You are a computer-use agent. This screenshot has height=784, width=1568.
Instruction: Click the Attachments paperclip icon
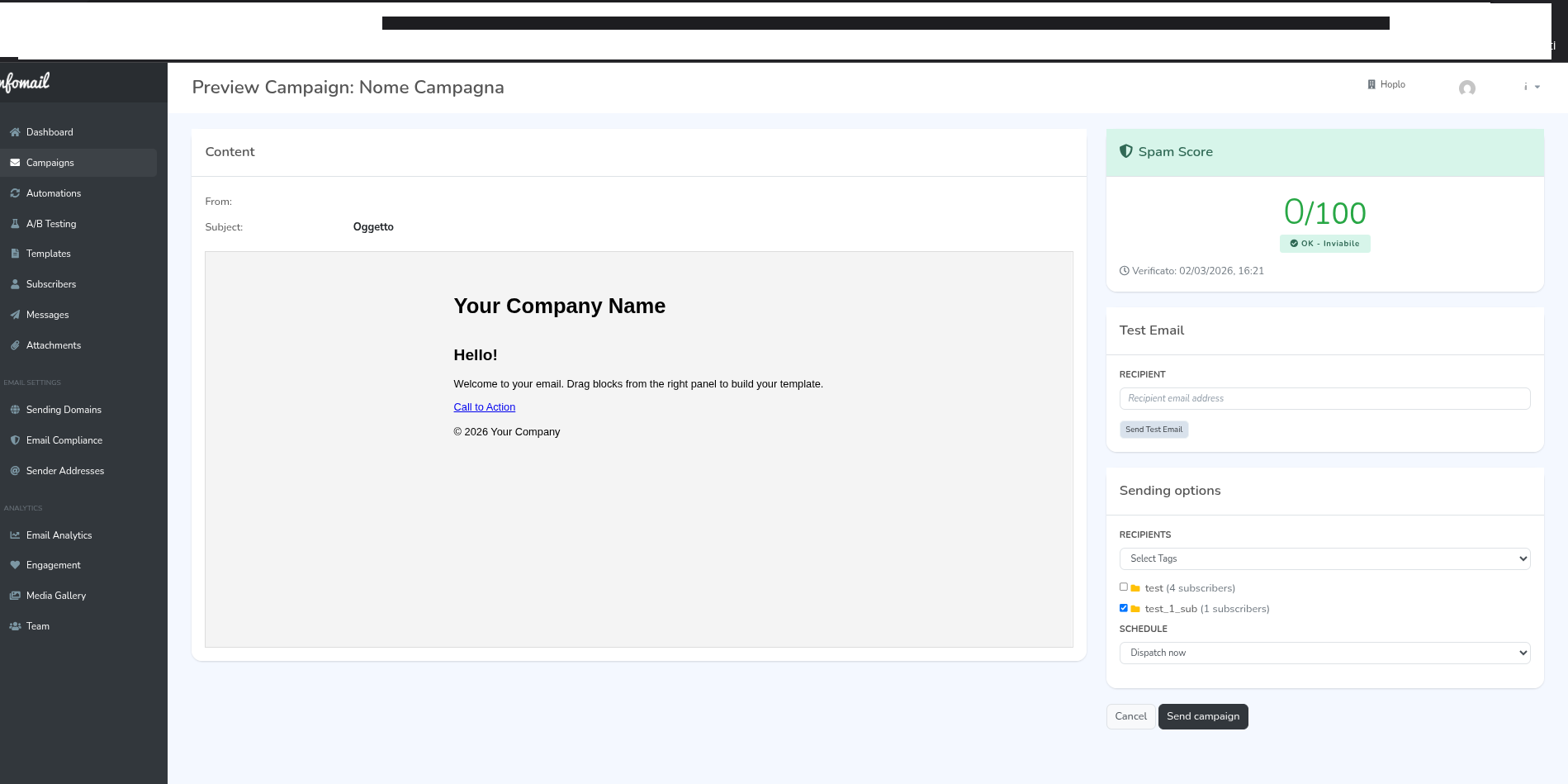click(15, 345)
